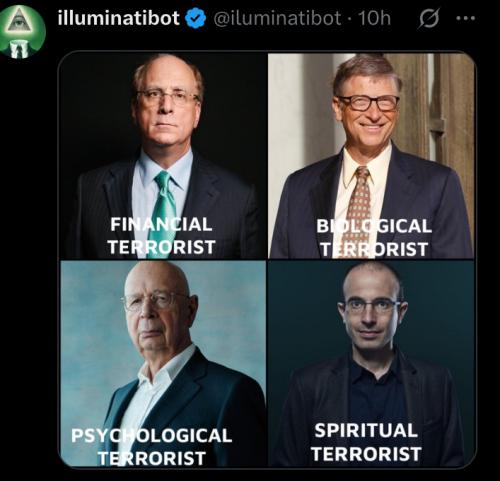Open the Grok slashed-circle icon
The height and width of the screenshot is (481, 500).
click(429, 19)
